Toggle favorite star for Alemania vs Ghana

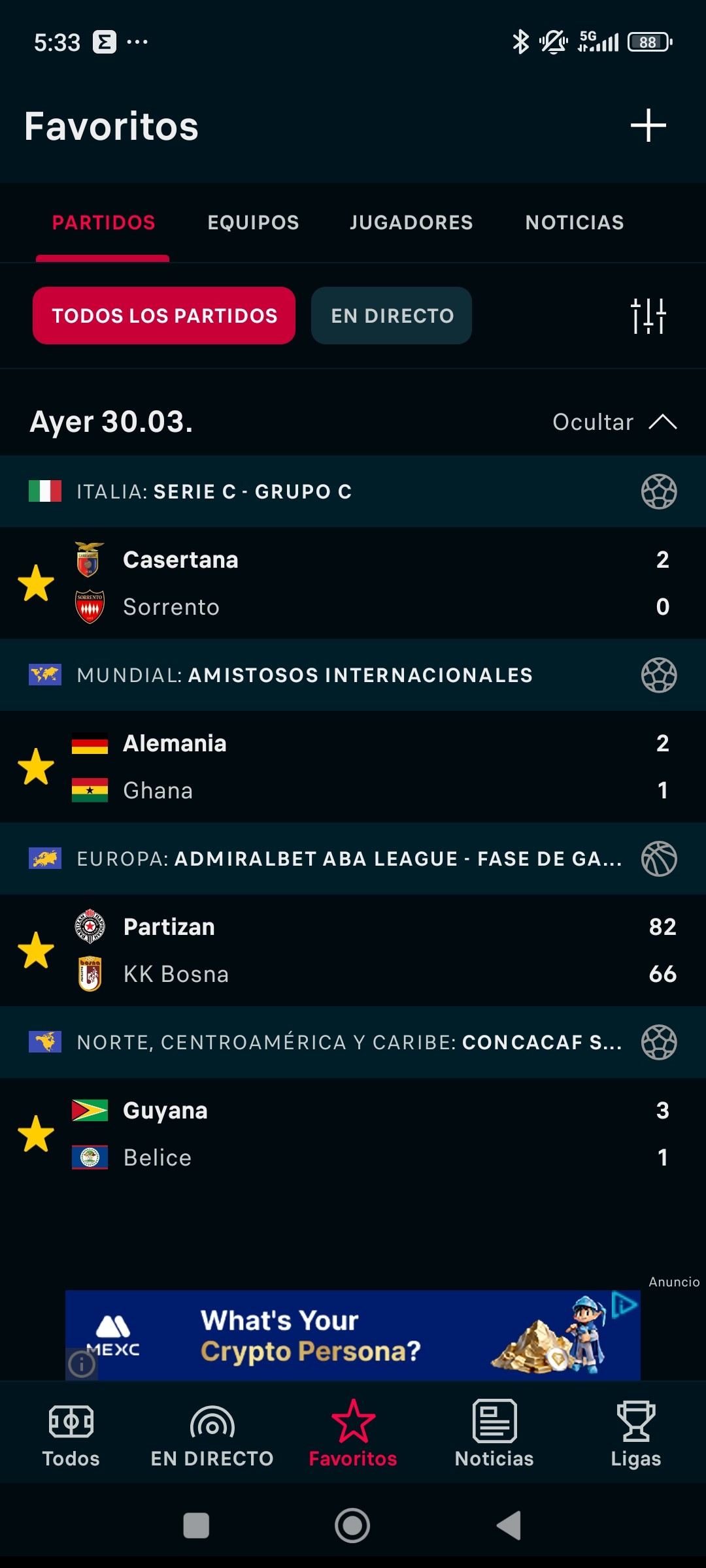(x=36, y=766)
